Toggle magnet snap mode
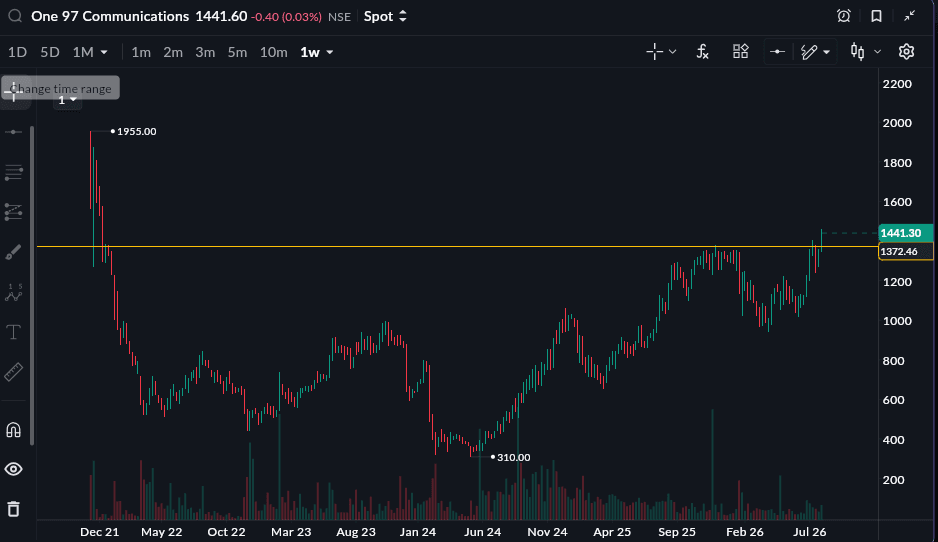938x542 pixels. (x=13, y=430)
